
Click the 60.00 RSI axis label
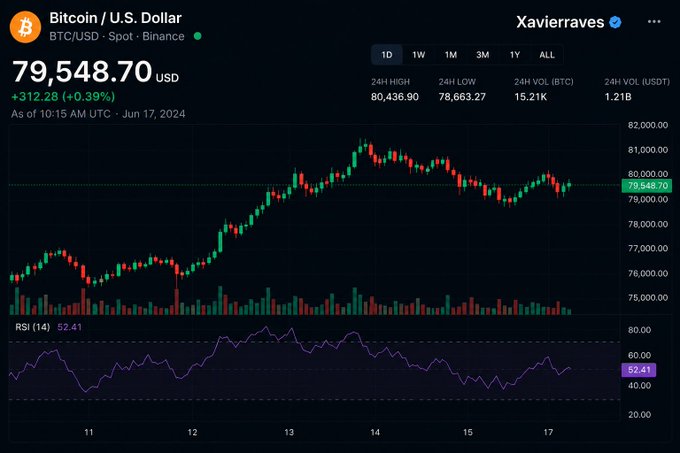[639, 355]
